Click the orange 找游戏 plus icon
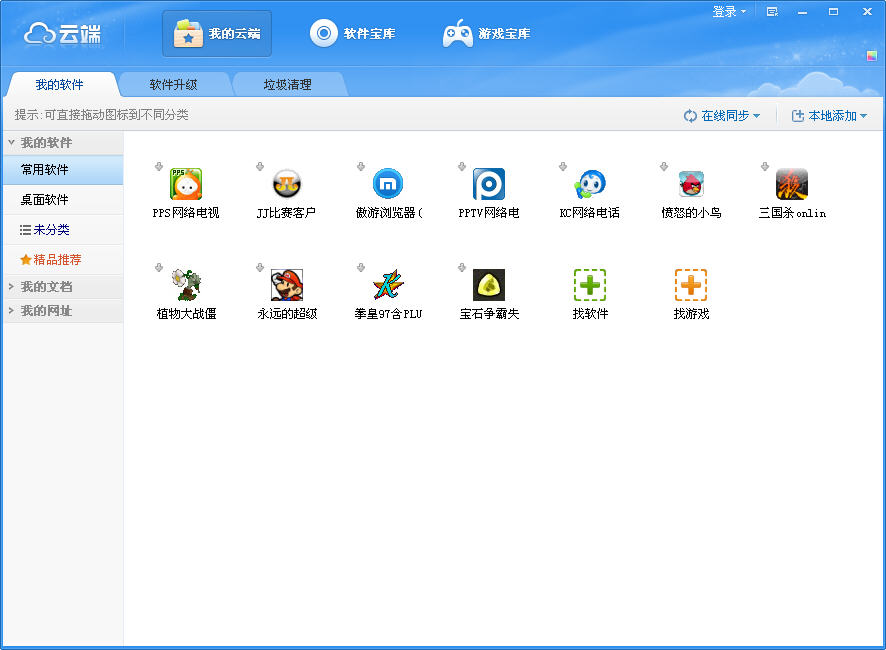Viewport: 886px width, 650px height. (x=691, y=286)
